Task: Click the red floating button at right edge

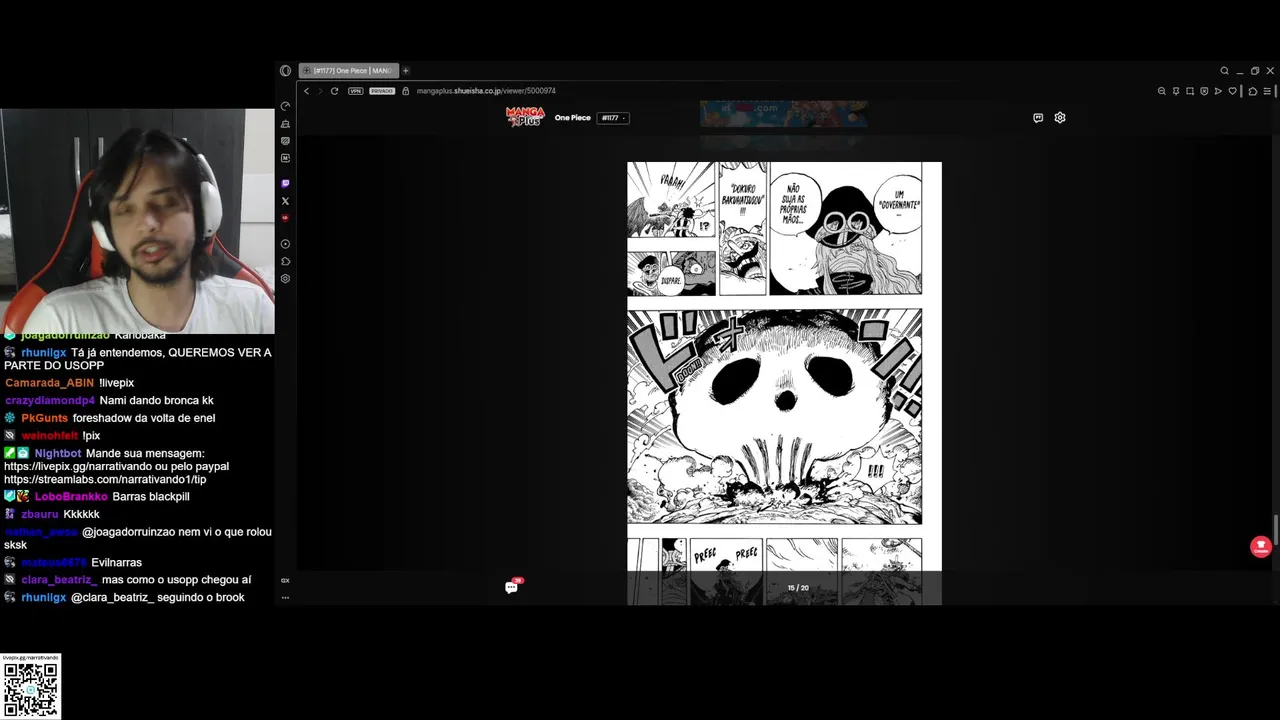Action: pos(1260,547)
